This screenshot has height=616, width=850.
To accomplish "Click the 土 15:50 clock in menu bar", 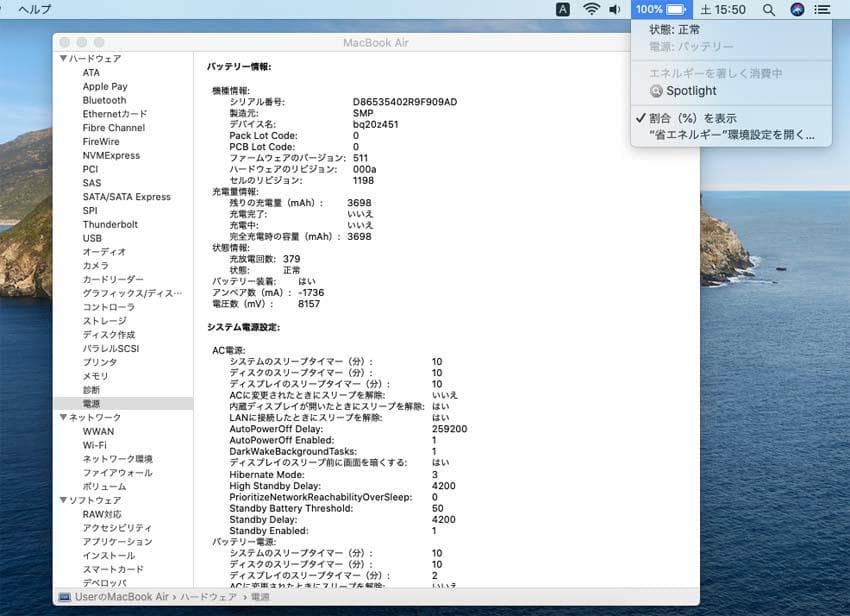I will [723, 9].
